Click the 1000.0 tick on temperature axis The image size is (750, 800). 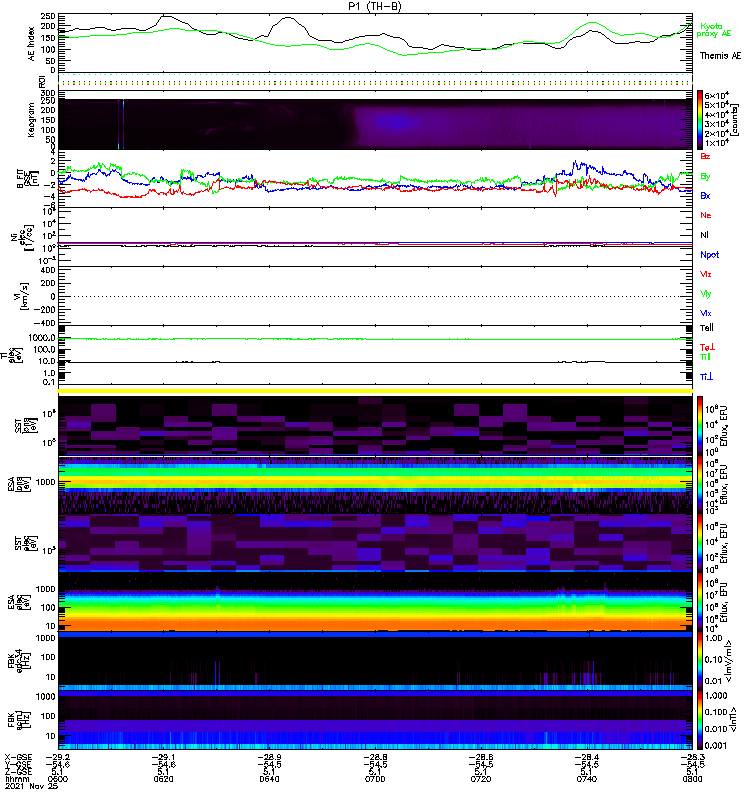click(42, 338)
